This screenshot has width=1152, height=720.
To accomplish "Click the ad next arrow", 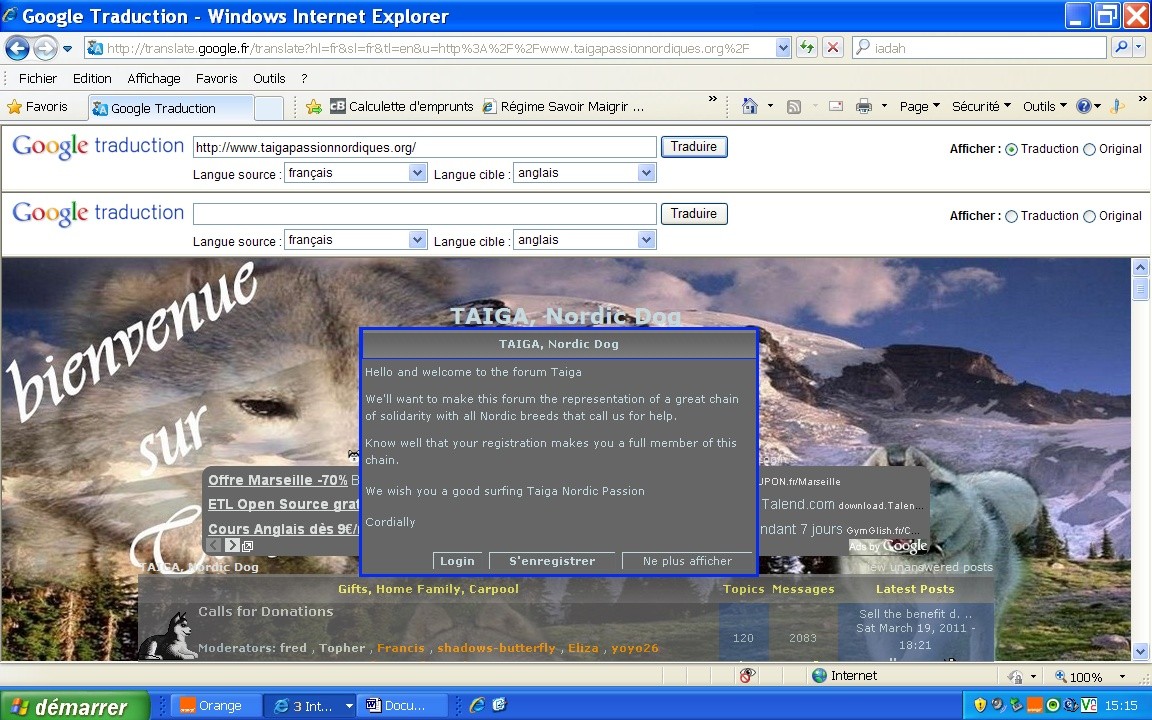I will coord(232,545).
